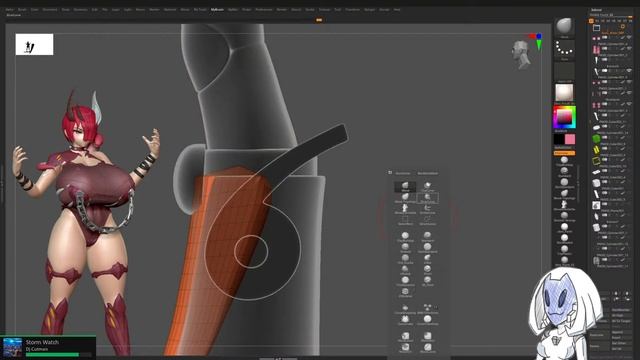
Task: Toggle the eye icon on the first subtool row
Action: coord(629,37)
